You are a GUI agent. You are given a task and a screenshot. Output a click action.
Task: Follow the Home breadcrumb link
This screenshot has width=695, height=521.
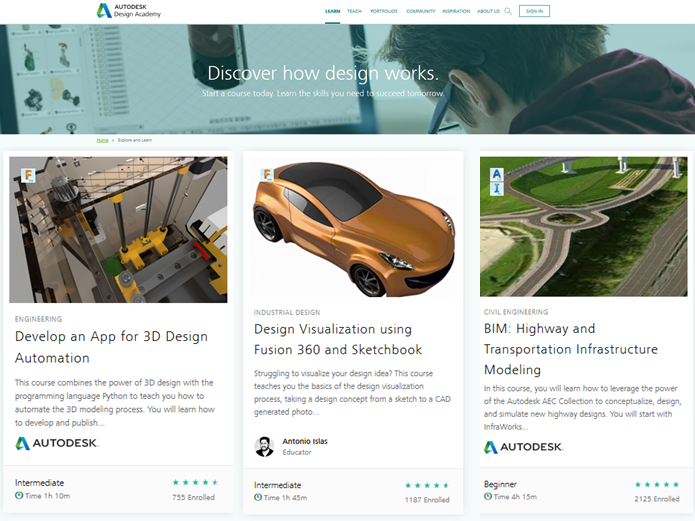[x=102, y=140]
